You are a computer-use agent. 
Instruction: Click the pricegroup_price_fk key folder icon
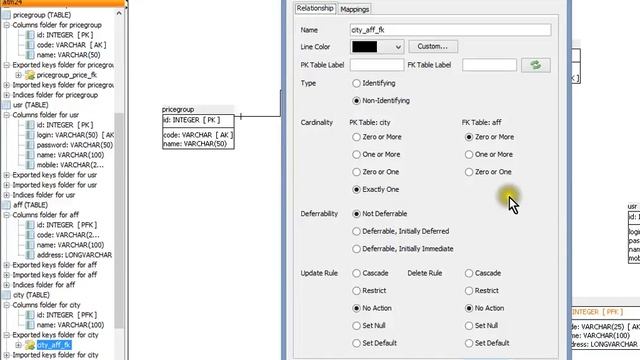29,75
